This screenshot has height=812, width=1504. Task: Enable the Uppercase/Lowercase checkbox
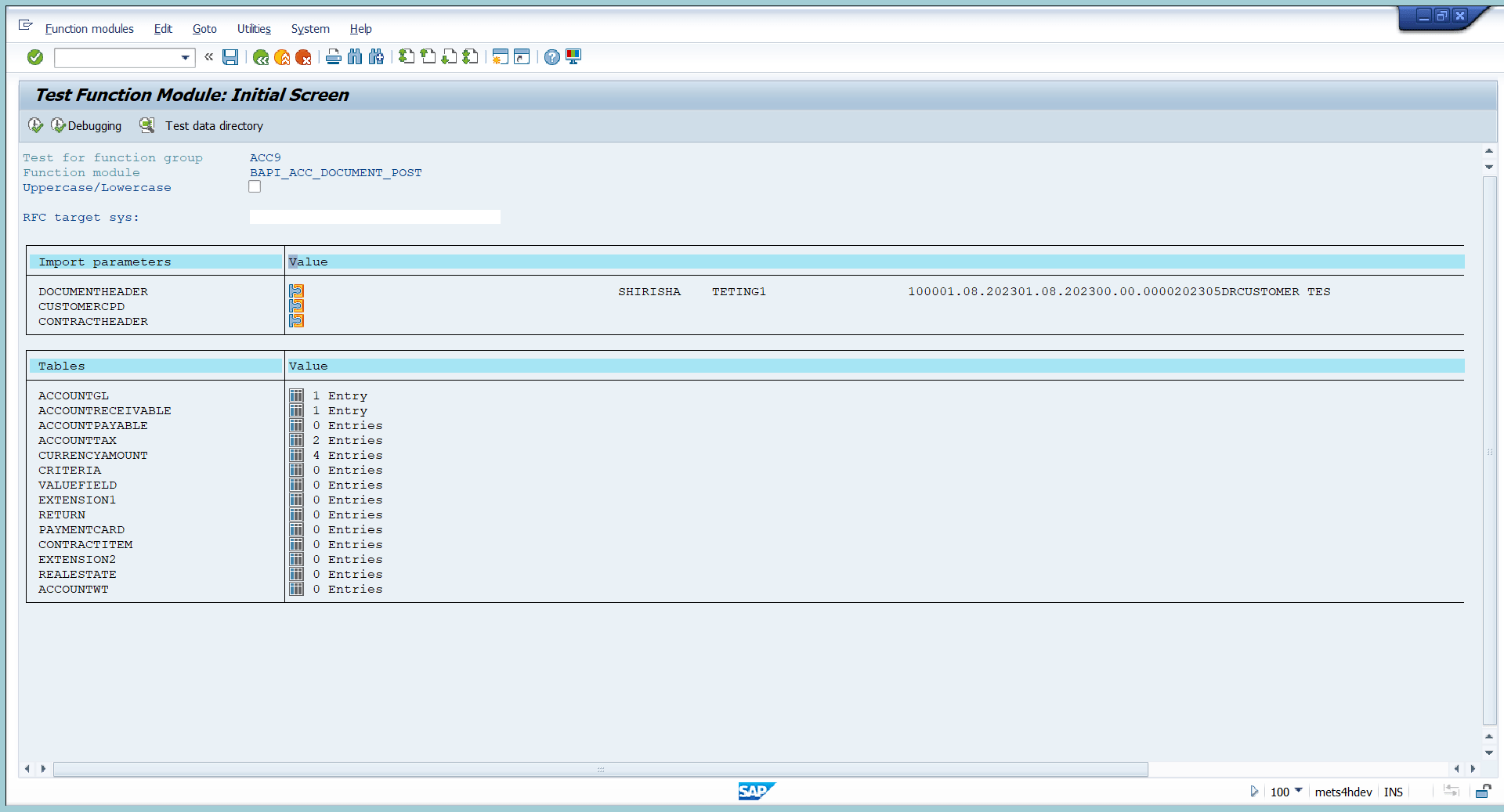point(255,186)
